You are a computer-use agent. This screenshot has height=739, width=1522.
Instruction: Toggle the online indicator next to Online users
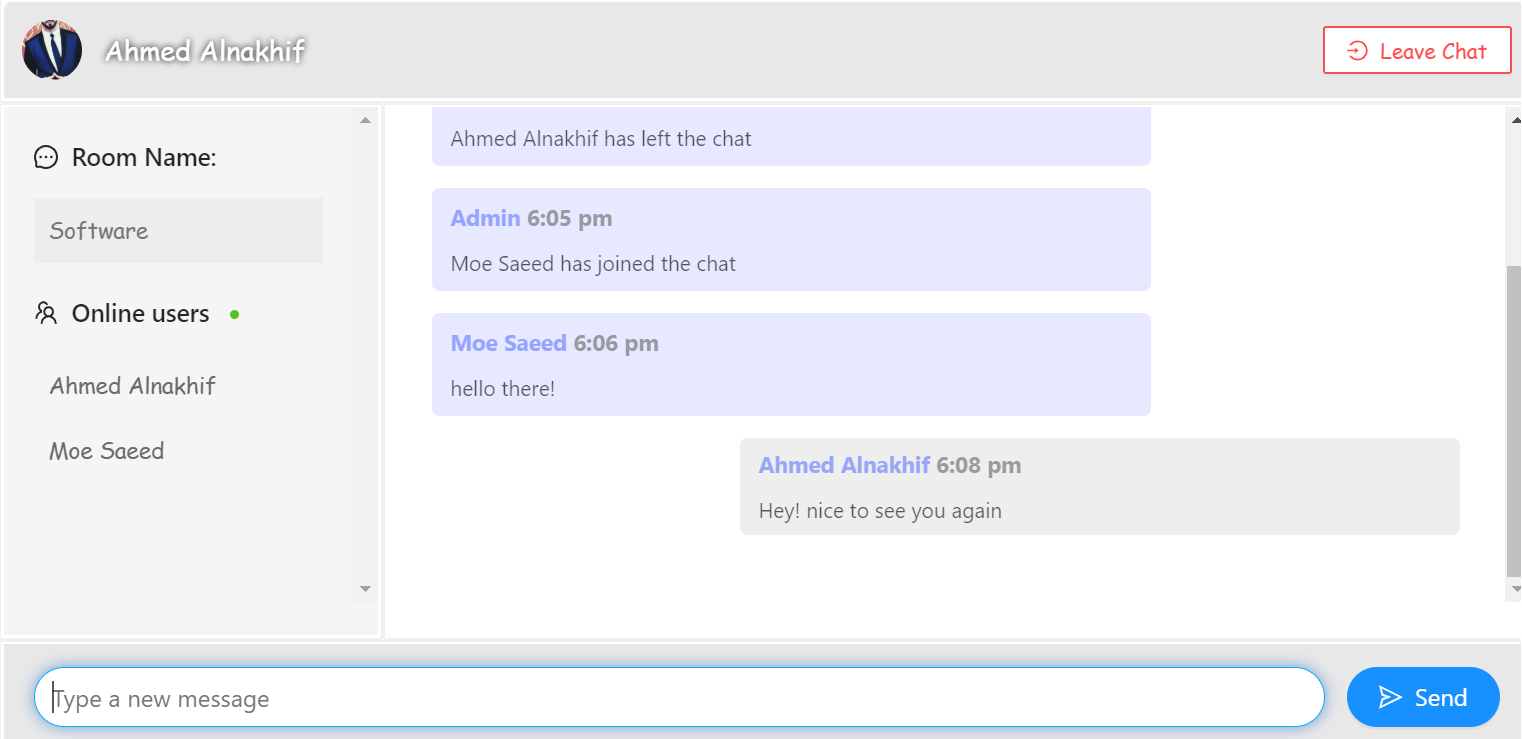[x=234, y=314]
